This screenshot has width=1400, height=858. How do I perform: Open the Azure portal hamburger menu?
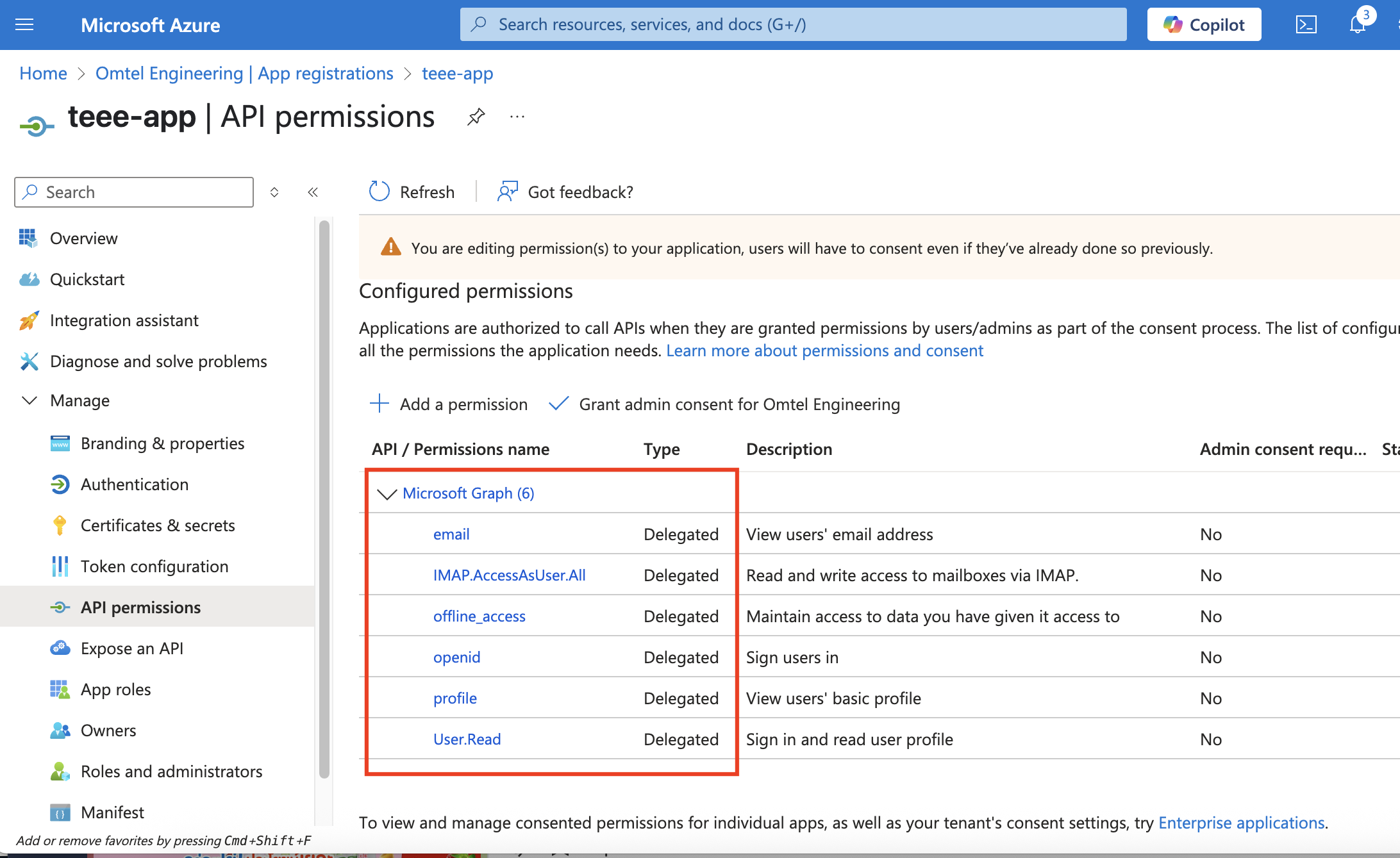pyautogui.click(x=24, y=25)
